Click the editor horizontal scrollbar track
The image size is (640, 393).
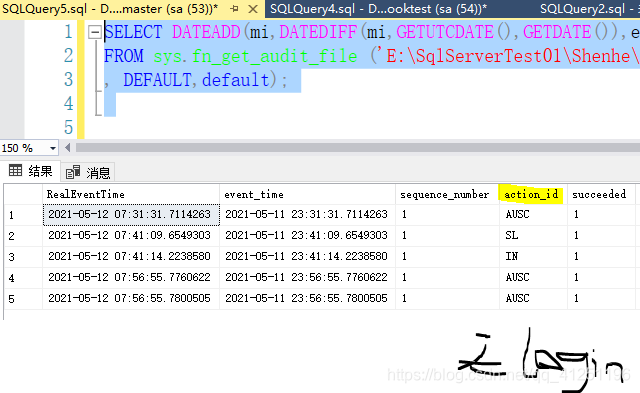click(x=358, y=148)
